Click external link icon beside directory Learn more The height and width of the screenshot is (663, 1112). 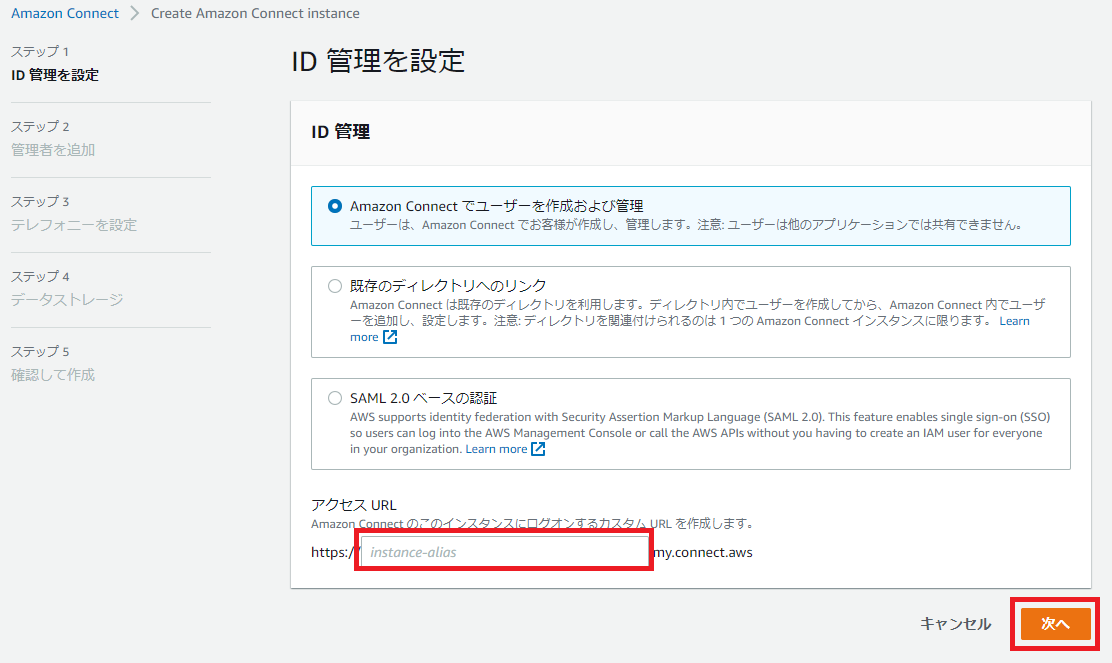coord(390,337)
